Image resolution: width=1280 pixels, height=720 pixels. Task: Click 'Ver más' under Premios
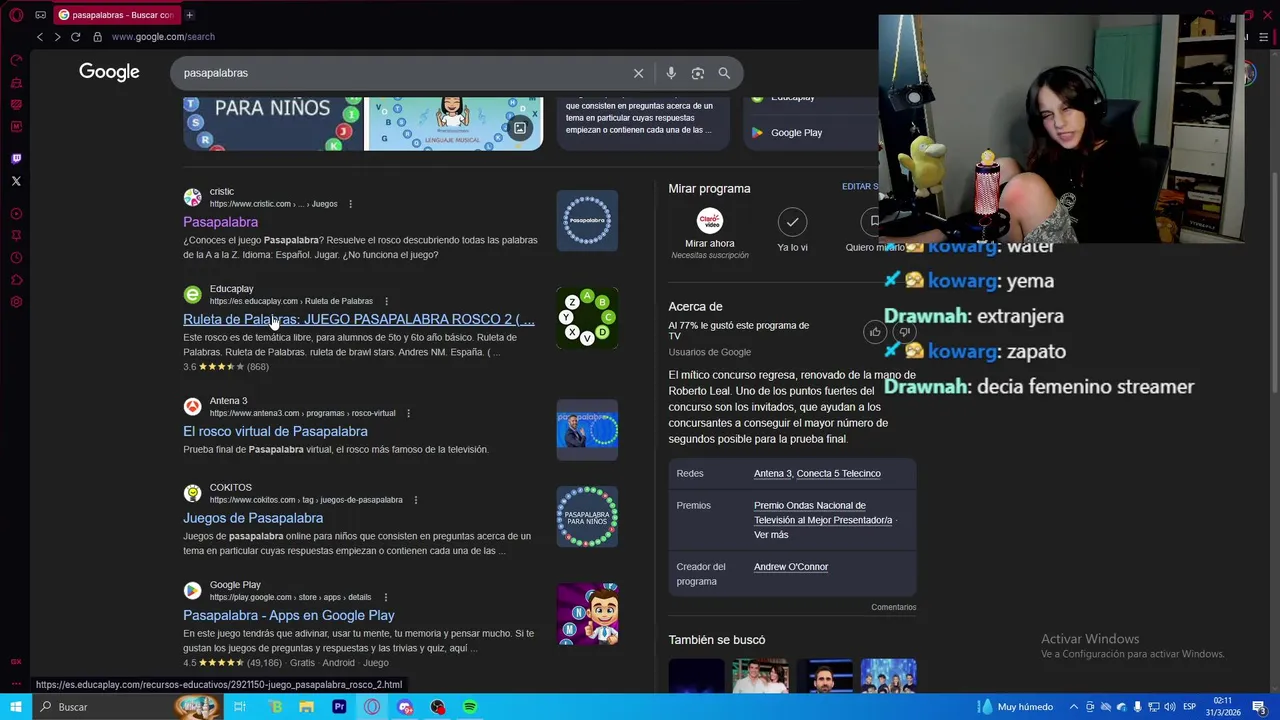click(771, 535)
